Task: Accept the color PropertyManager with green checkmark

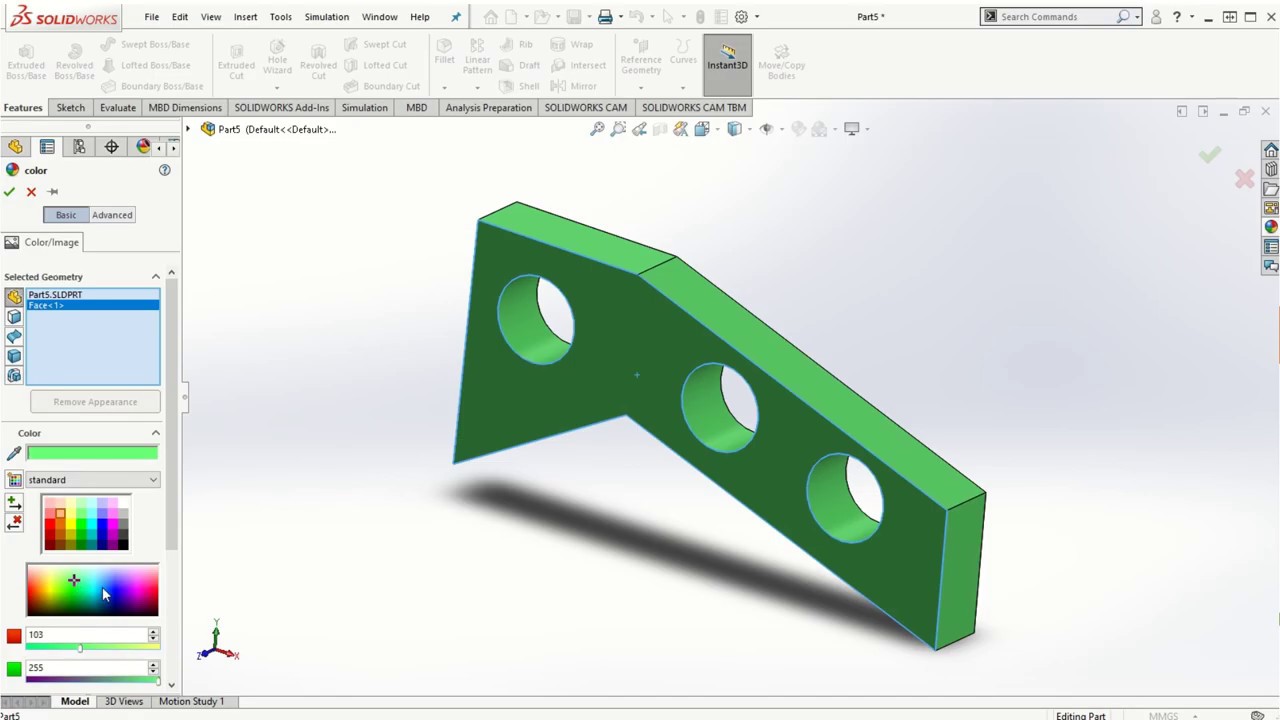Action: tap(10, 192)
